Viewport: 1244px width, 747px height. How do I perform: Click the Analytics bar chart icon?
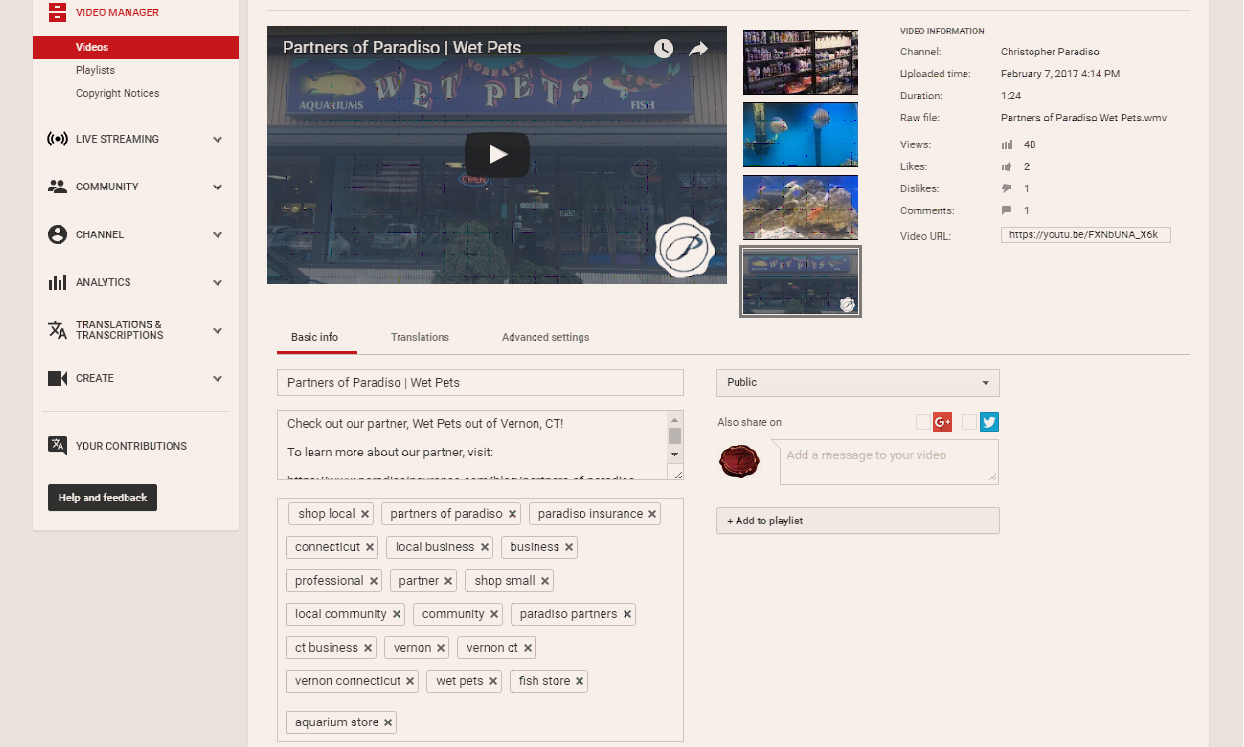pyautogui.click(x=57, y=283)
